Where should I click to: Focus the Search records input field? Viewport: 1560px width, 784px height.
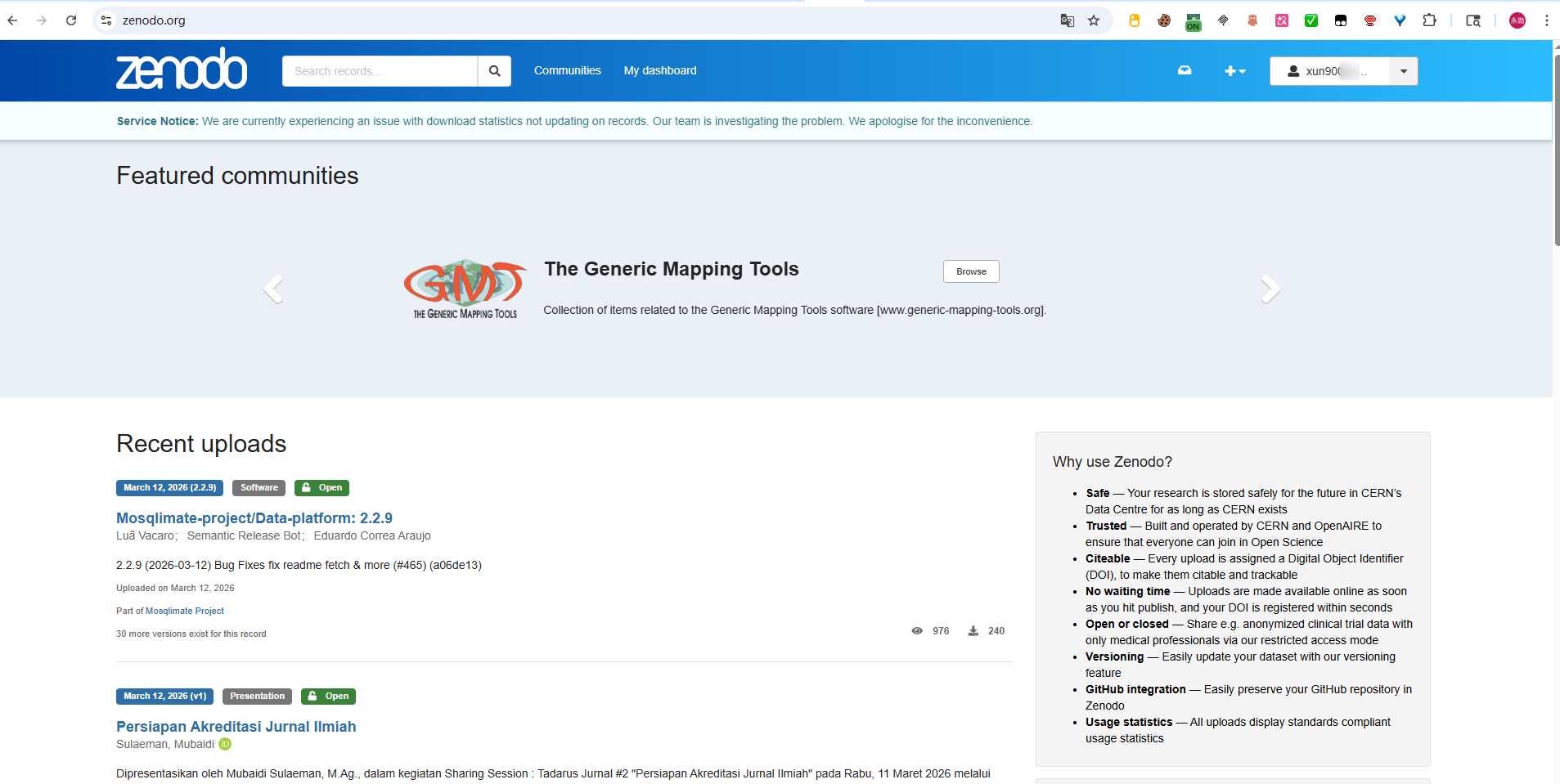[x=380, y=71]
